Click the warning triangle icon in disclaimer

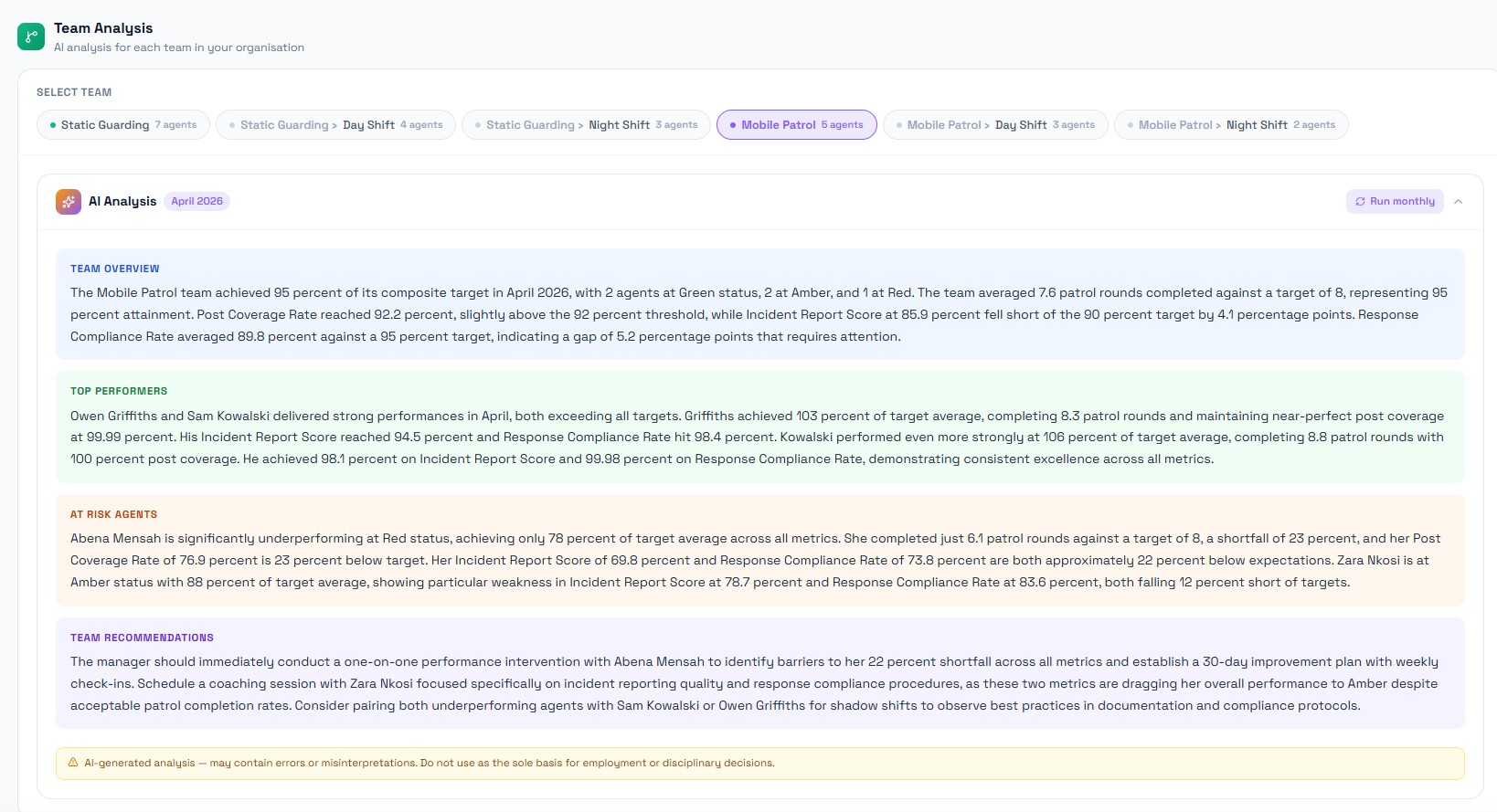73,763
